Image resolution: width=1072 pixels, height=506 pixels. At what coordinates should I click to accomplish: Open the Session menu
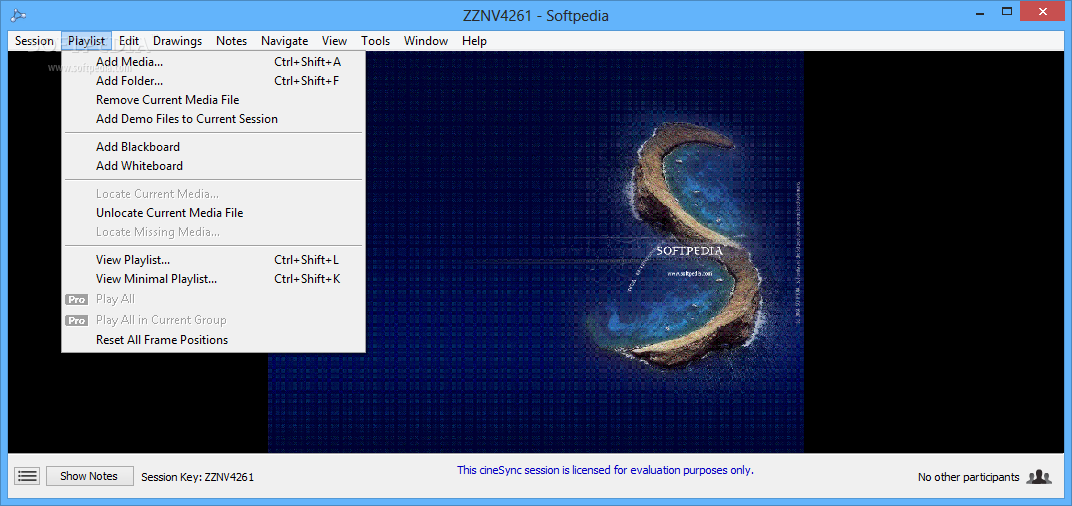(34, 41)
